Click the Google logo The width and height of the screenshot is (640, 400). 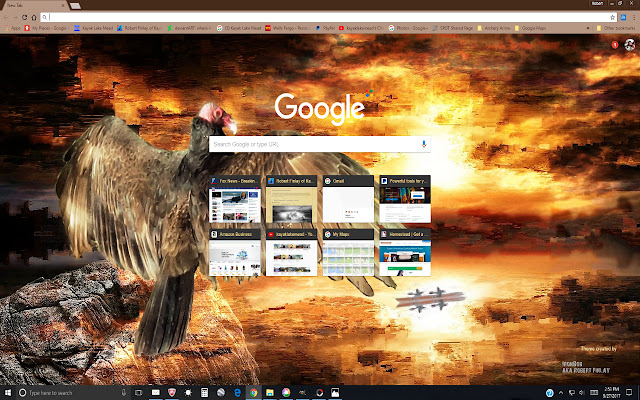(x=319, y=107)
